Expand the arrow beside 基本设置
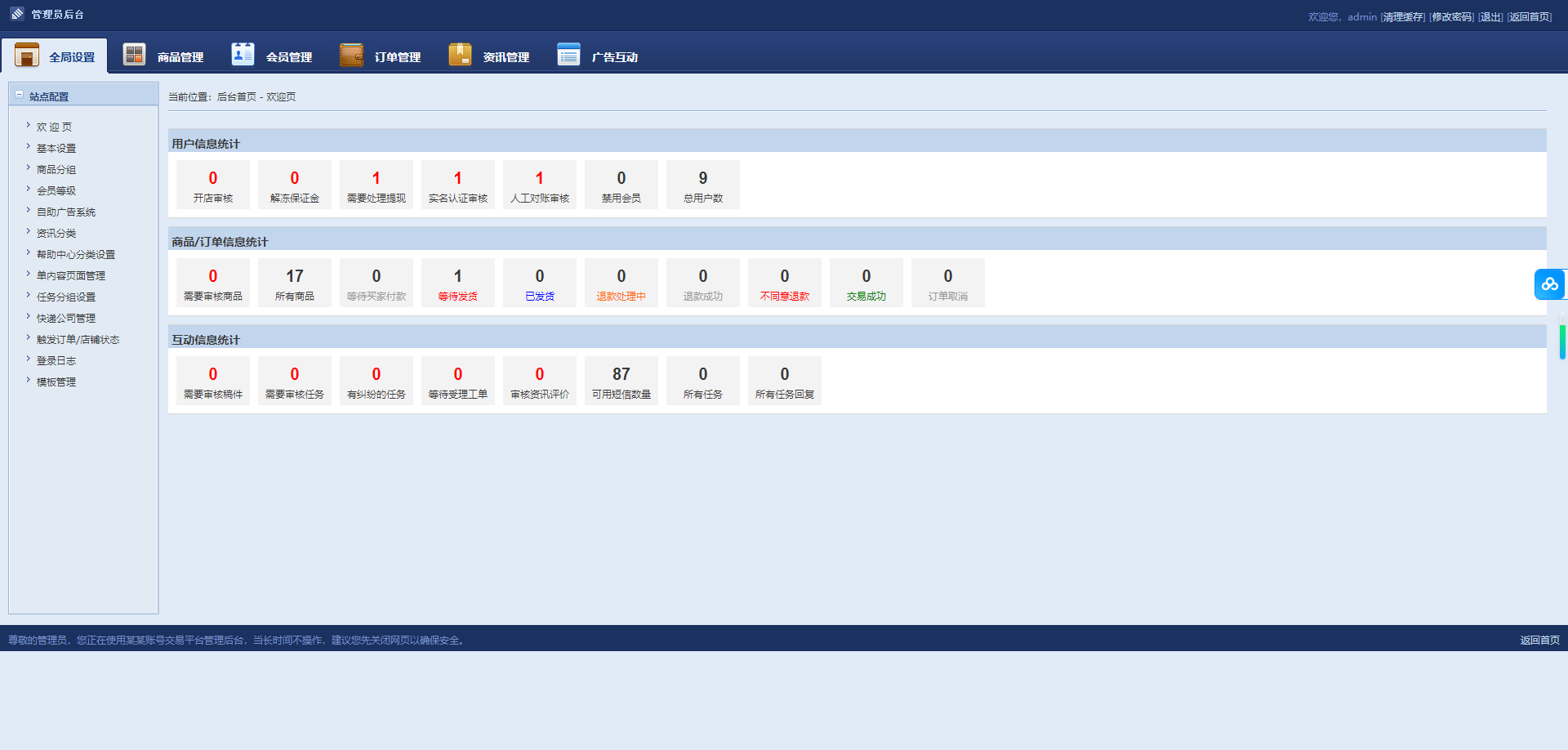This screenshot has height=750, width=1568. [28, 147]
